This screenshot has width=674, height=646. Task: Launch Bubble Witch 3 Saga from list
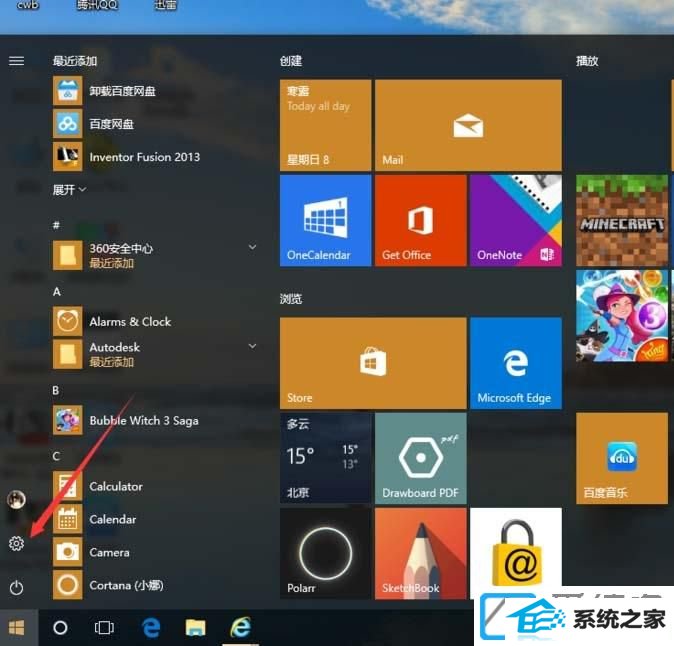point(156,420)
